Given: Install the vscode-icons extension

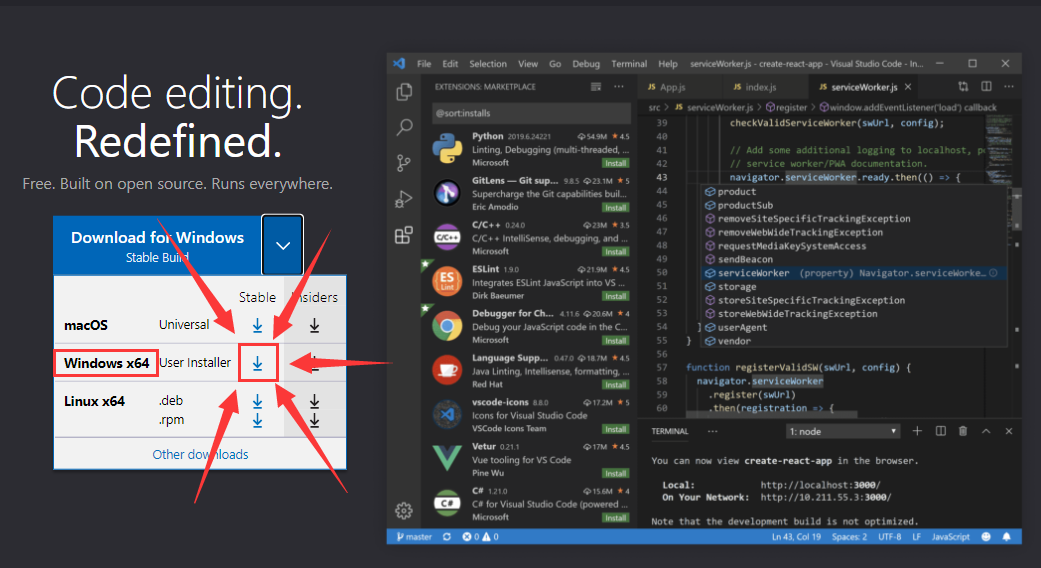Looking at the screenshot, I should point(615,429).
